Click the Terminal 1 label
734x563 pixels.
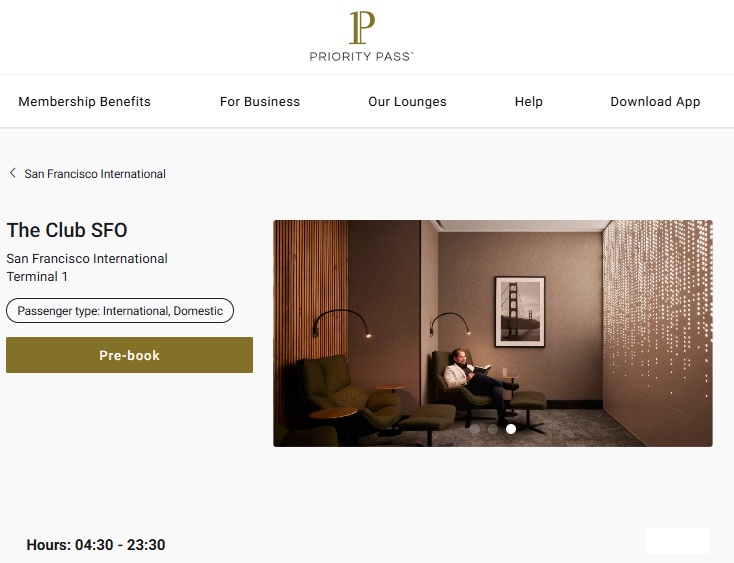(x=37, y=277)
